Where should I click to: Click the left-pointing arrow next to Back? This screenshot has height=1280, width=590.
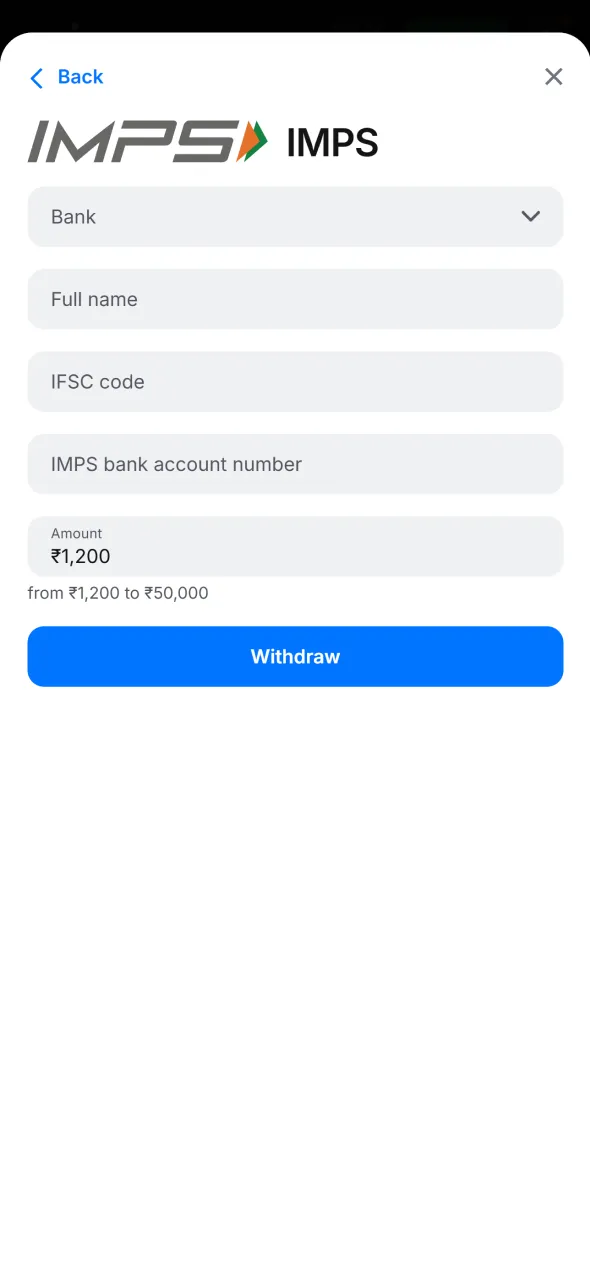(x=36, y=77)
